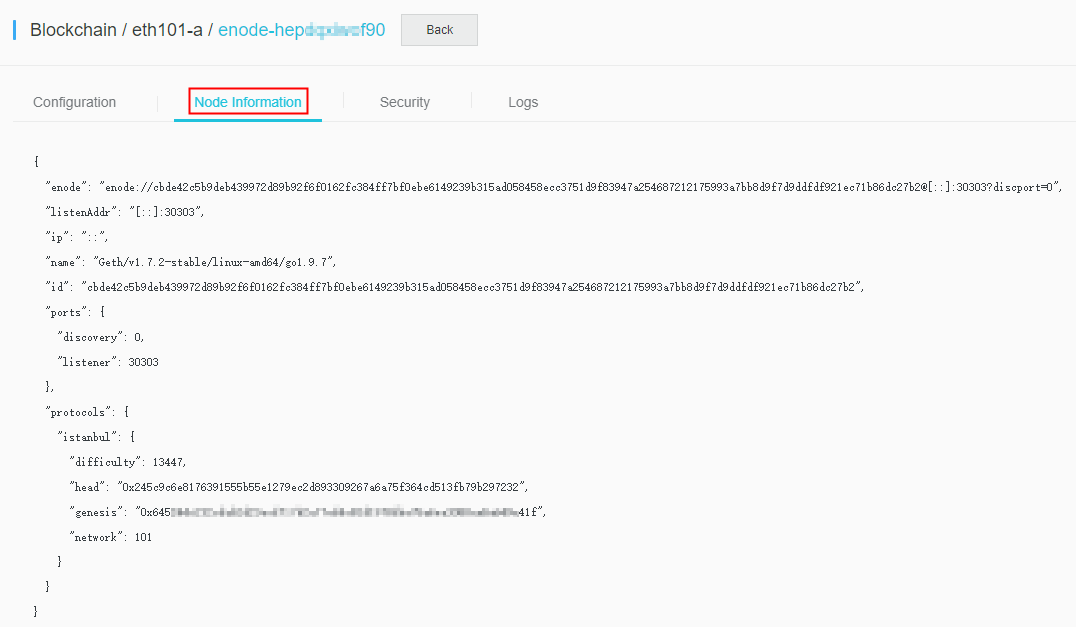
Task: Click the "listenAddr": "[::]:30303" line
Action: (125, 212)
